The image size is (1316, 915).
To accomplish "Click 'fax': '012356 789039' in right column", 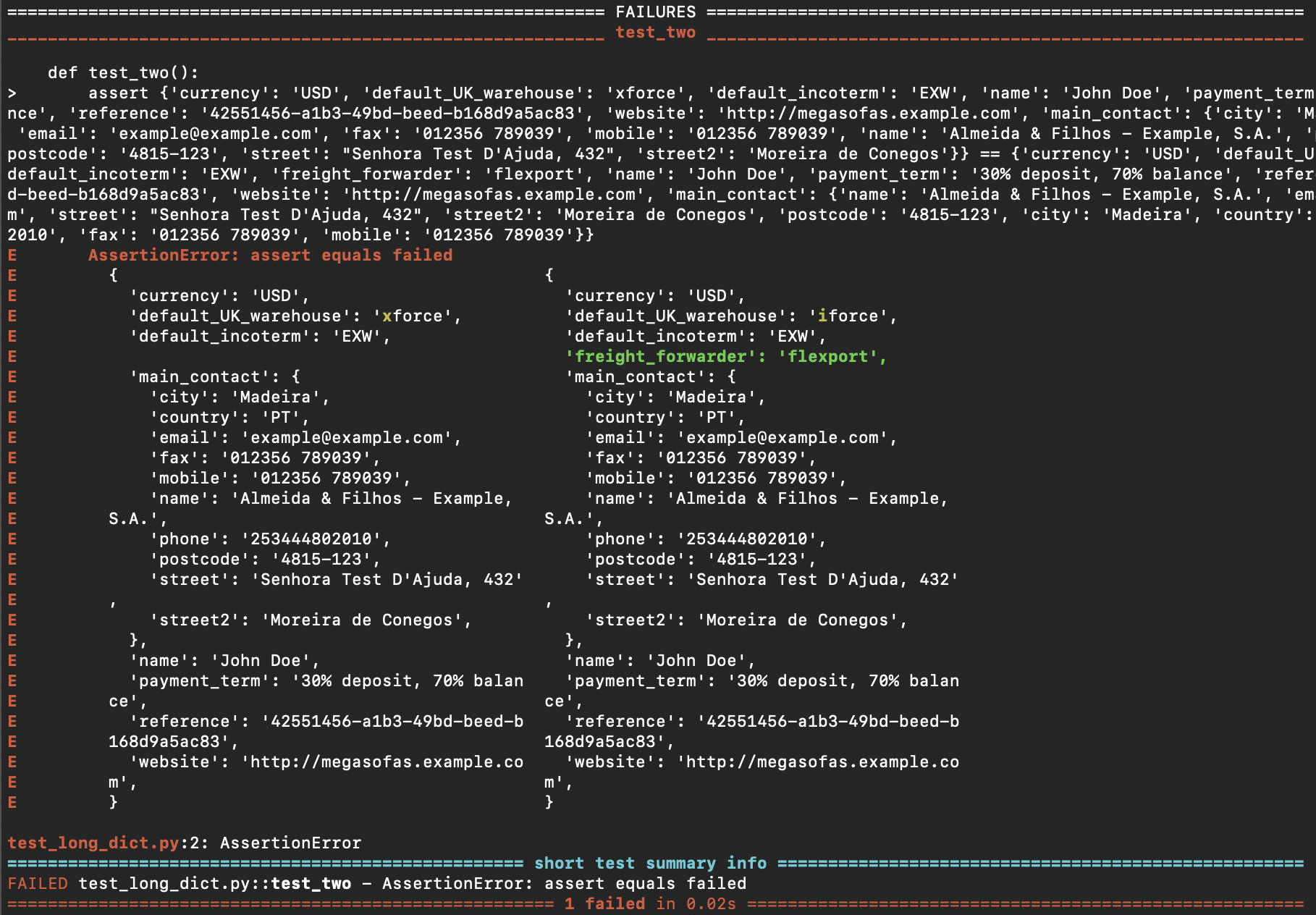I will 701,457.
